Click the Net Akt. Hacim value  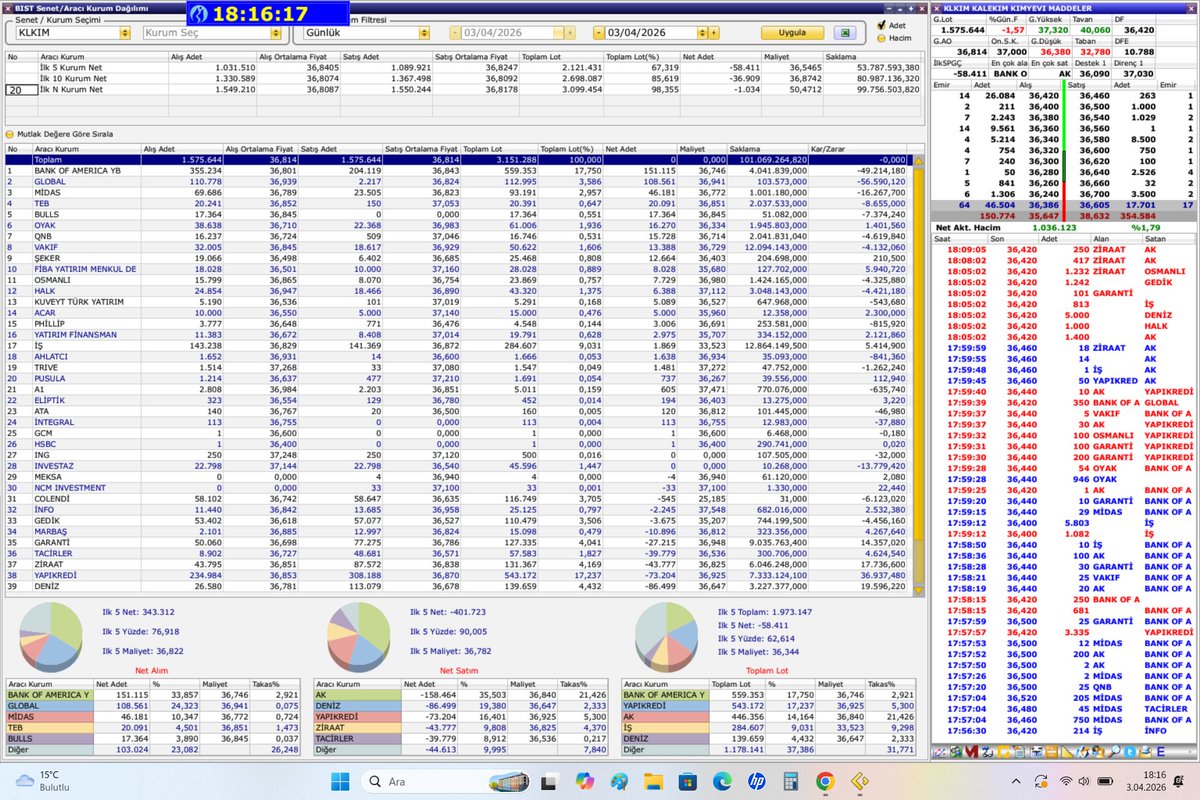[x=1055, y=228]
